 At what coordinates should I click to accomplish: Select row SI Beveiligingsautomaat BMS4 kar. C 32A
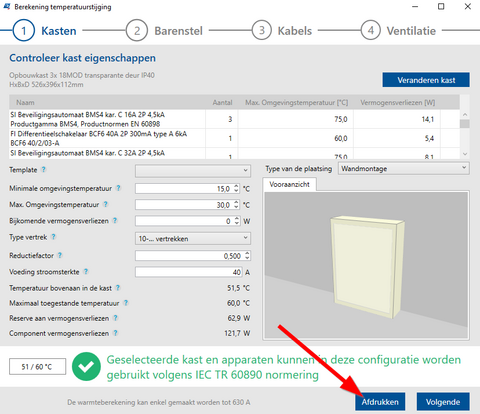tap(234, 154)
